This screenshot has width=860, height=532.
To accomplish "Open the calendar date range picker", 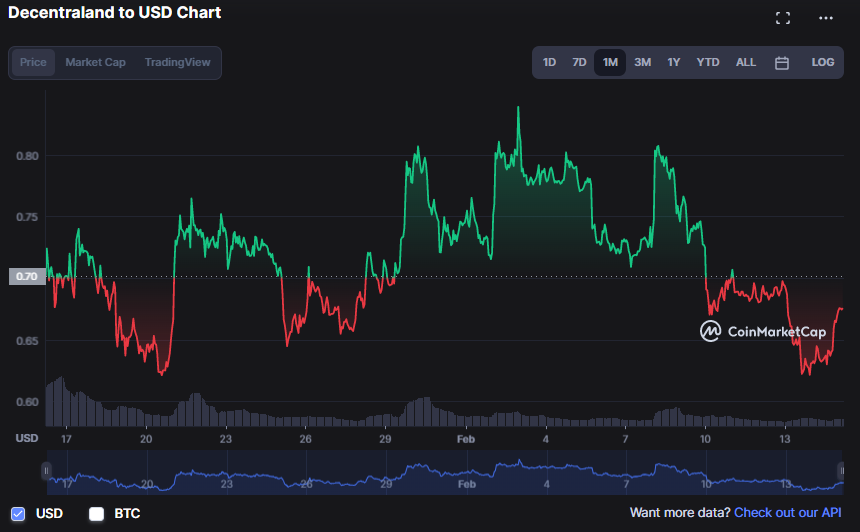I will click(x=782, y=63).
